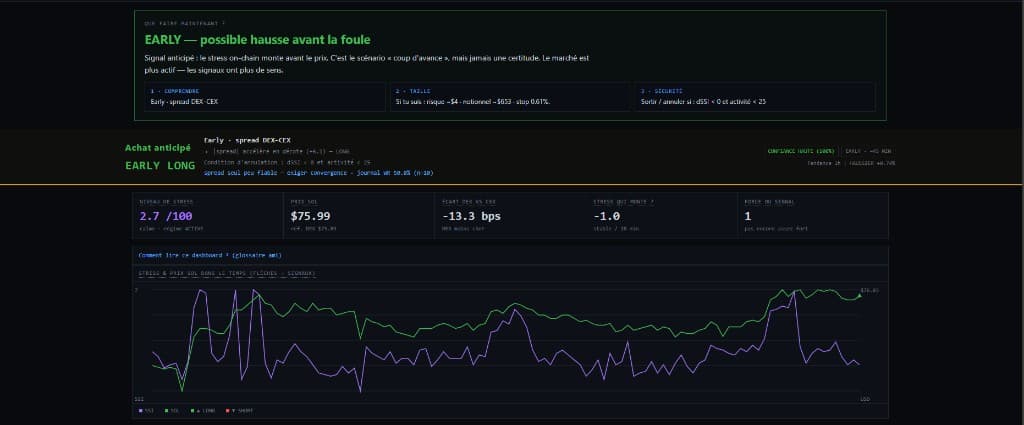
Task: Toggle the LONG markers legend entry
Action: click(x=202, y=411)
